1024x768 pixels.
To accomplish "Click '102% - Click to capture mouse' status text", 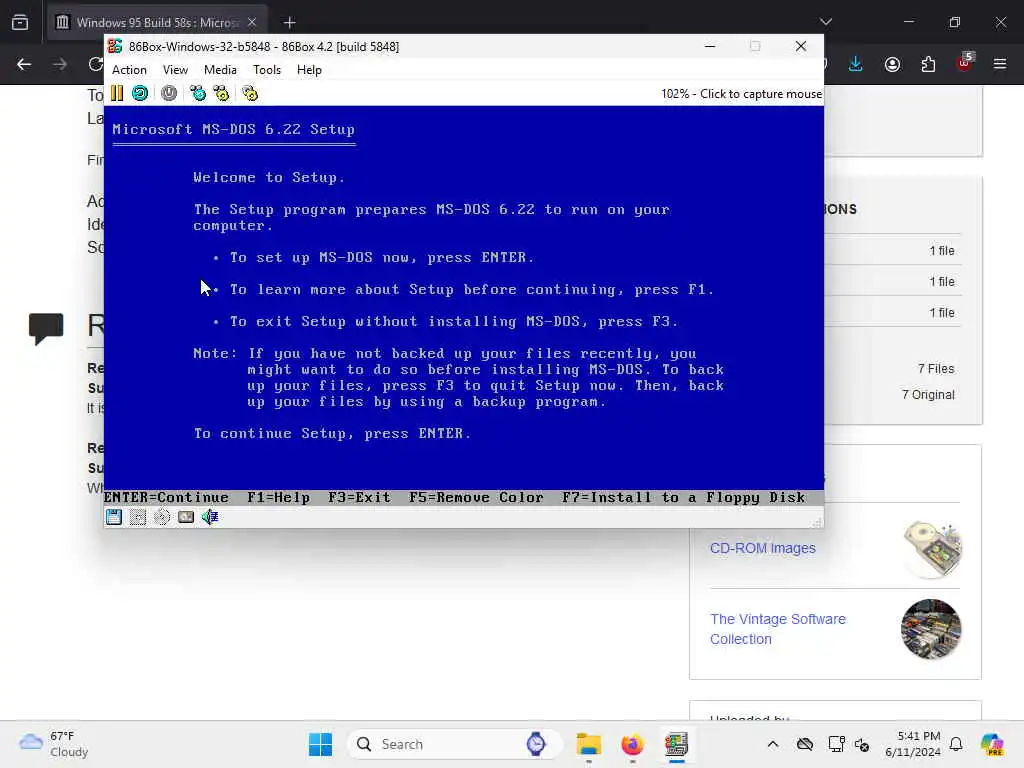I will pyautogui.click(x=741, y=93).
